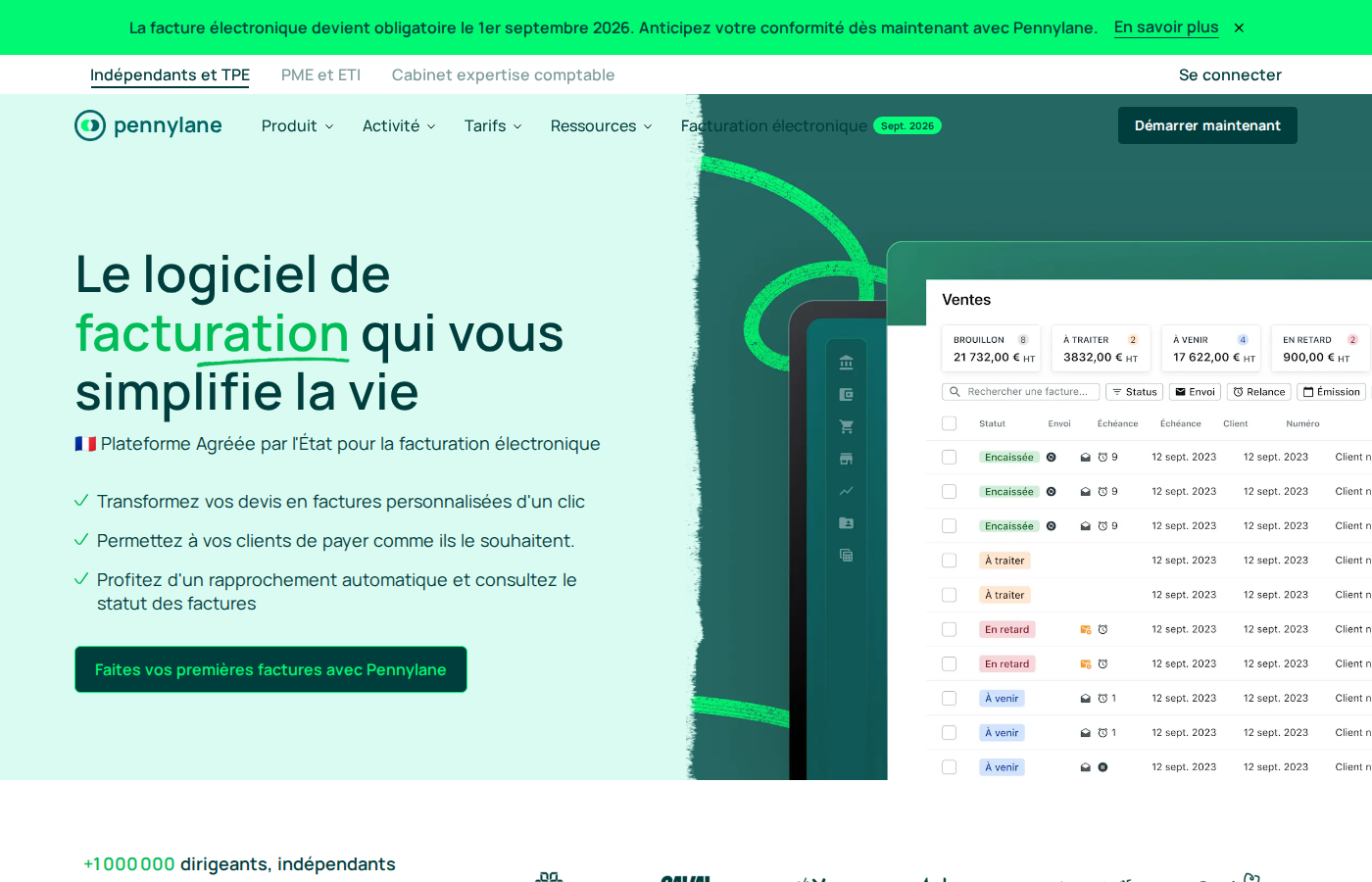Click the Émission filter button

[x=1331, y=392]
